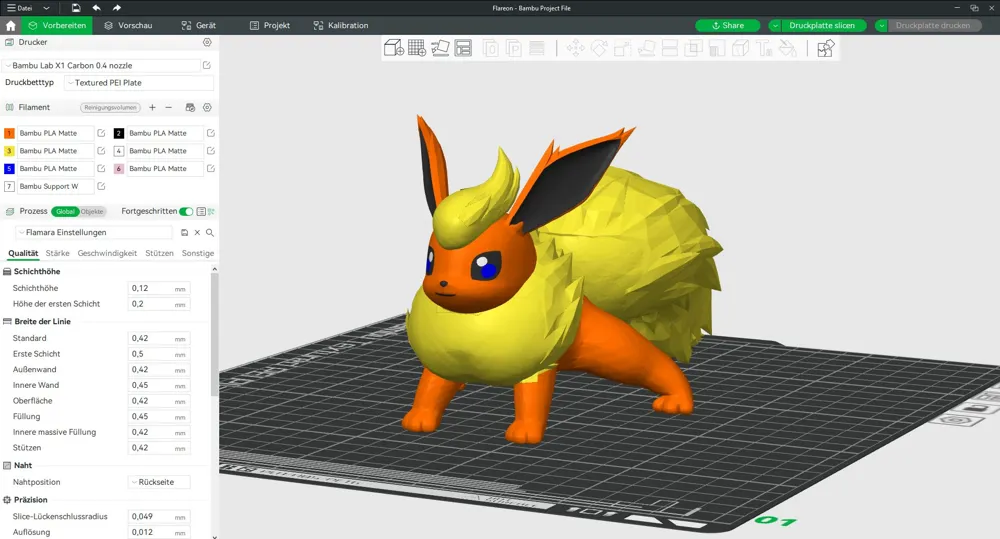The height and width of the screenshot is (539, 1000).
Task: Select the Rotate tool in viewport toolbar
Action: click(599, 48)
